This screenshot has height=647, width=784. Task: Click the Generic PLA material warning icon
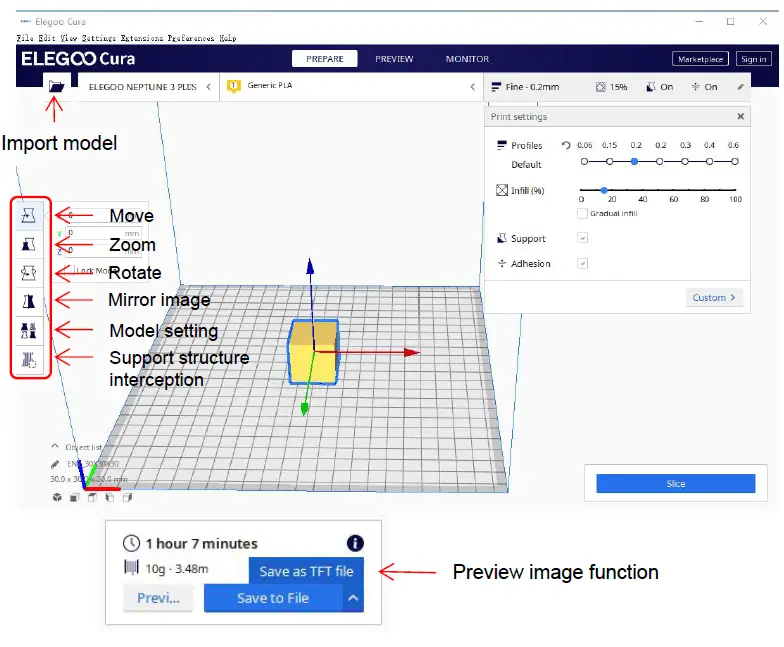[x=234, y=86]
